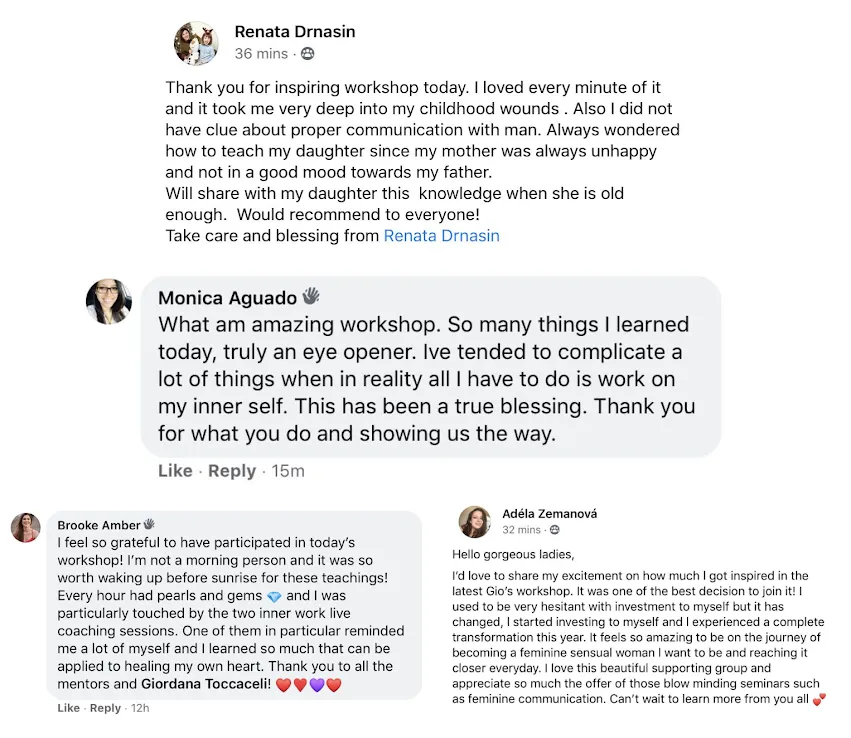
Task: Click Renata Drnasin's profile picture
Action: click(196, 43)
